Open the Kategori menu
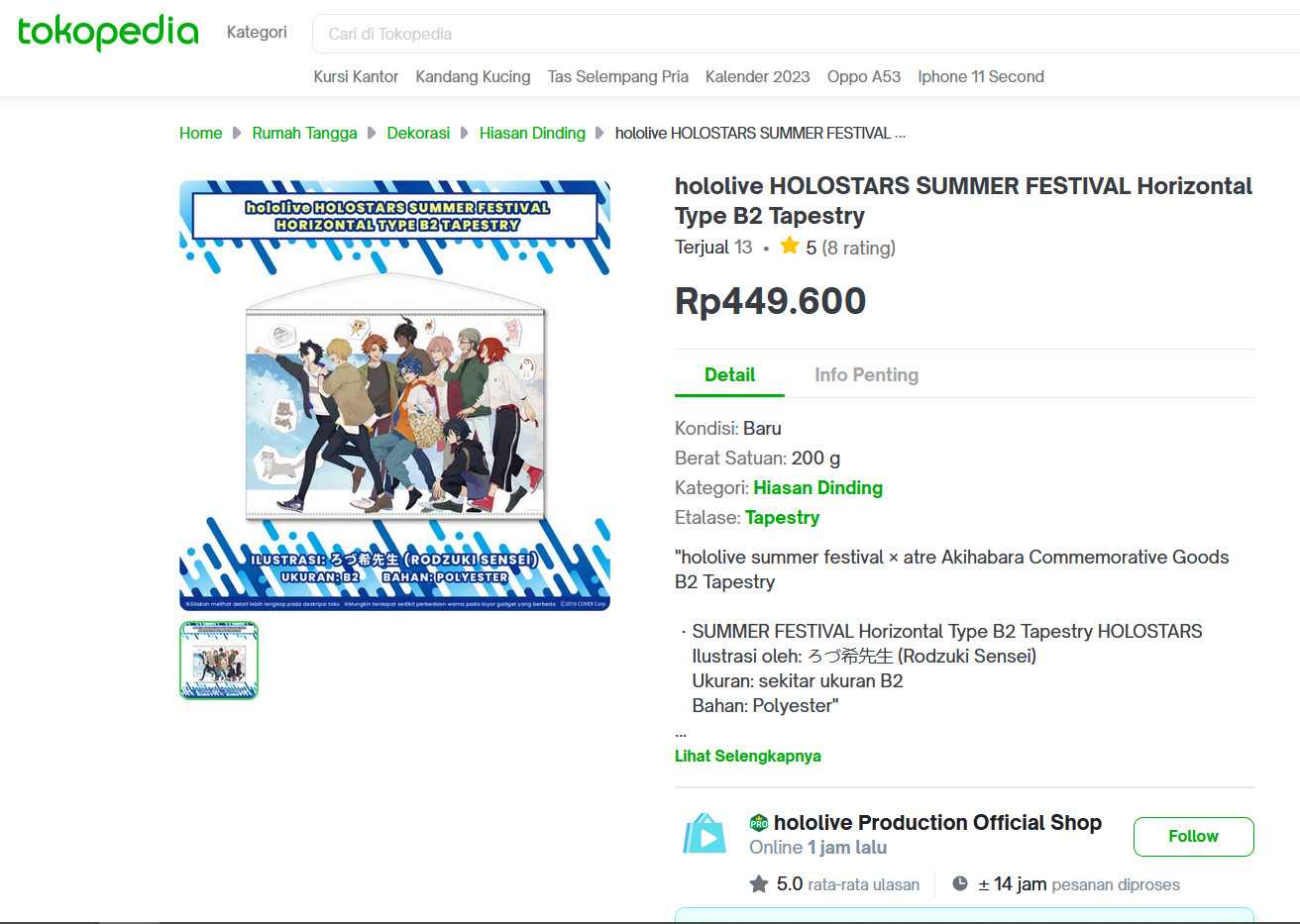1300x924 pixels. click(257, 32)
